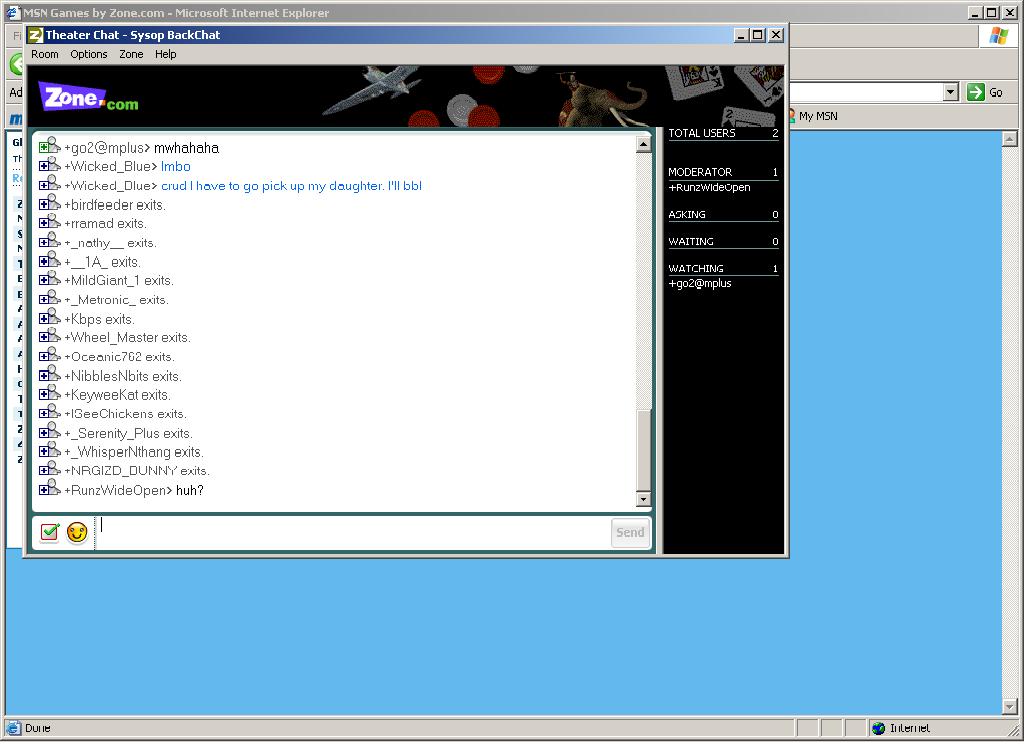Viewport: 1024px width, 744px height.
Task: Click the WATCHING section header
Action: 723,268
